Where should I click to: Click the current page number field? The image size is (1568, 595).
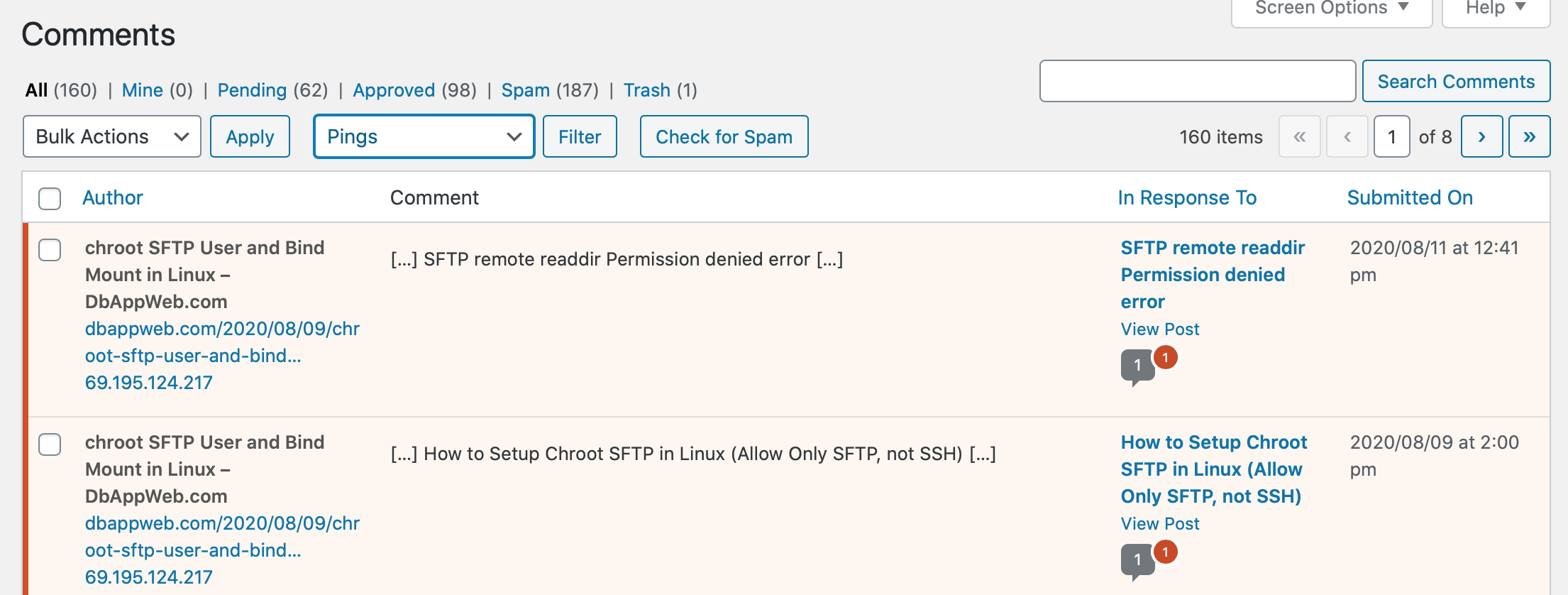(x=1391, y=136)
